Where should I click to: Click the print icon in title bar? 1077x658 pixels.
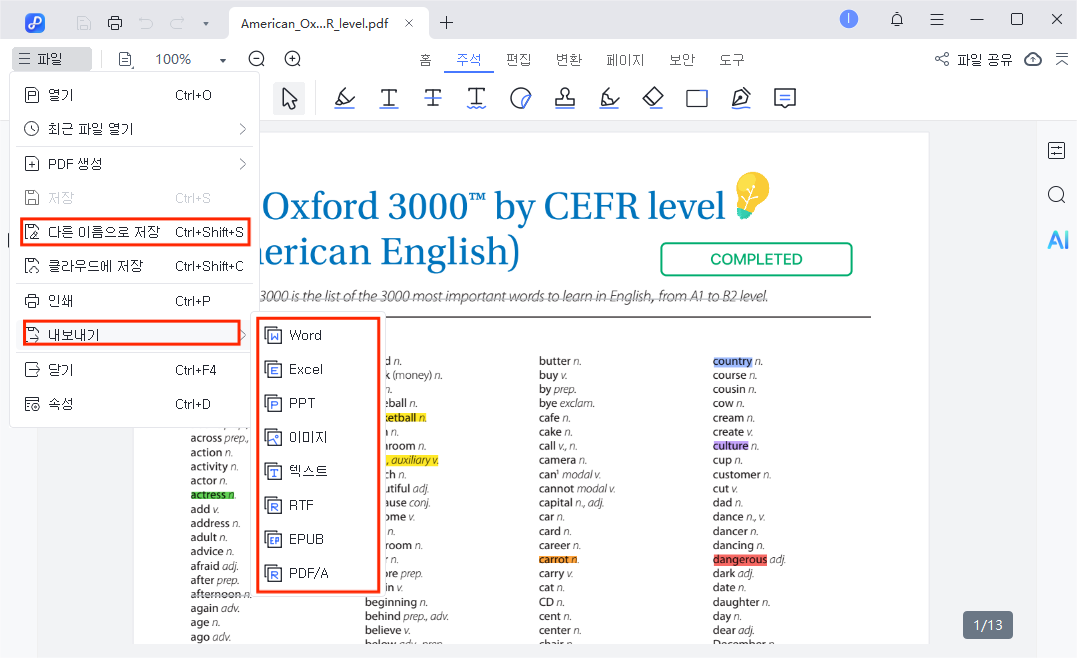tap(115, 22)
